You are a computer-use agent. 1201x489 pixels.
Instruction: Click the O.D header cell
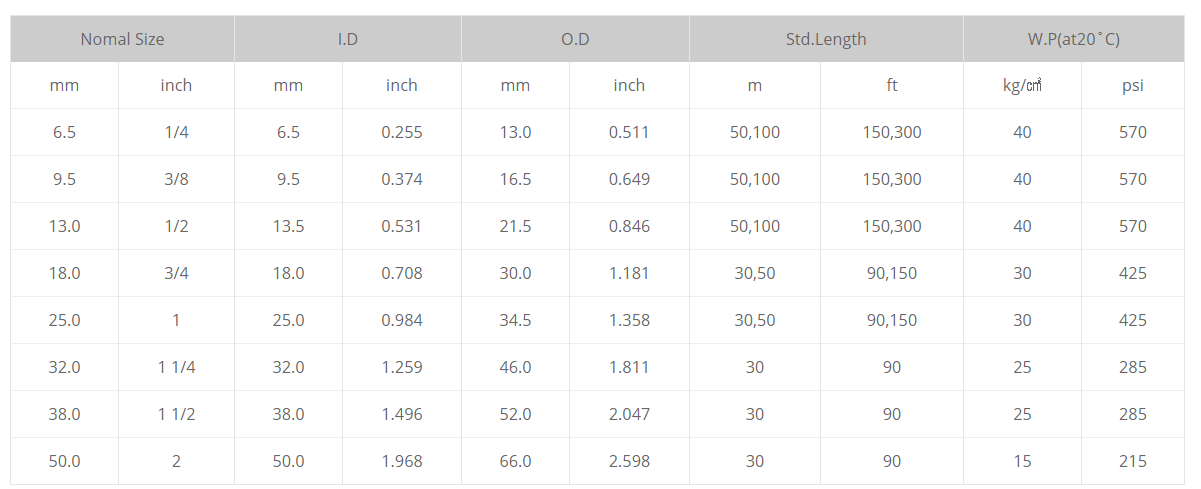[575, 39]
